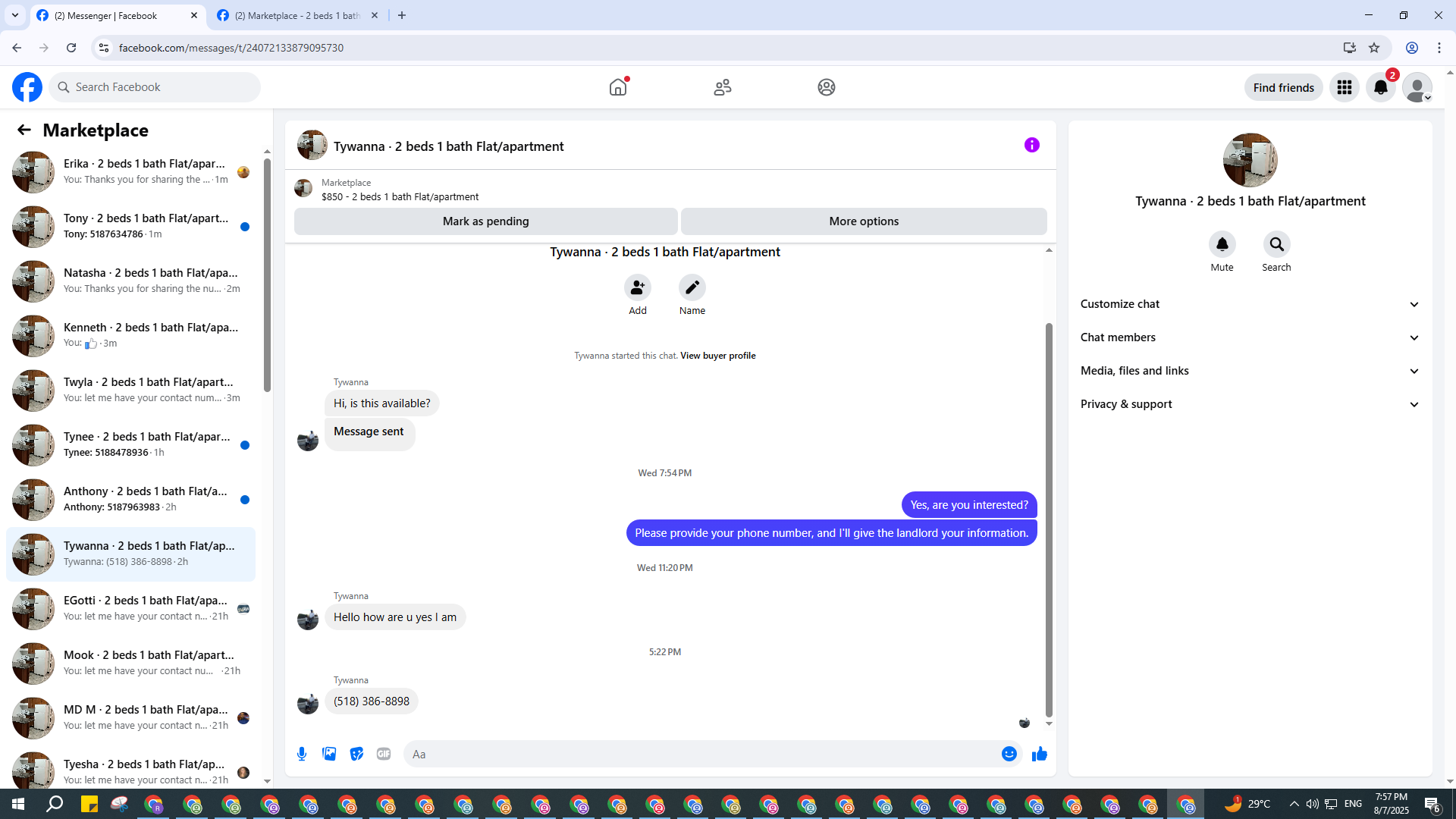This screenshot has width=1456, height=819.
Task: Record a voice clip with microphone icon
Action: click(302, 754)
